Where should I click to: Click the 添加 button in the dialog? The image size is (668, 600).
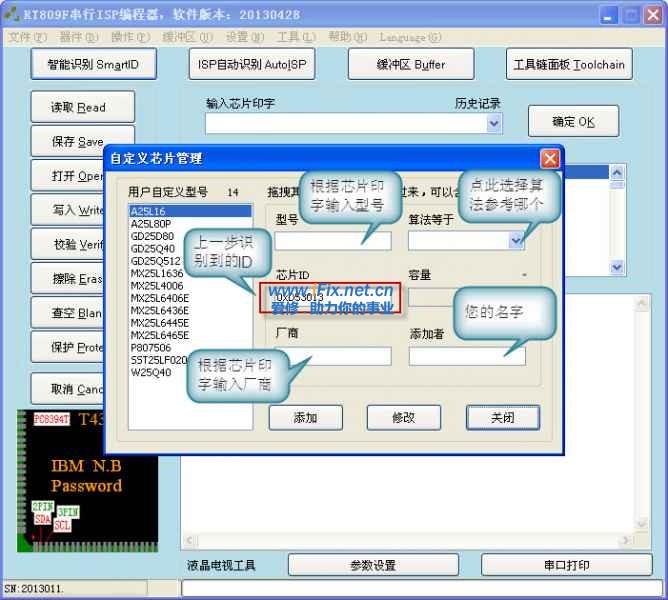pyautogui.click(x=305, y=417)
